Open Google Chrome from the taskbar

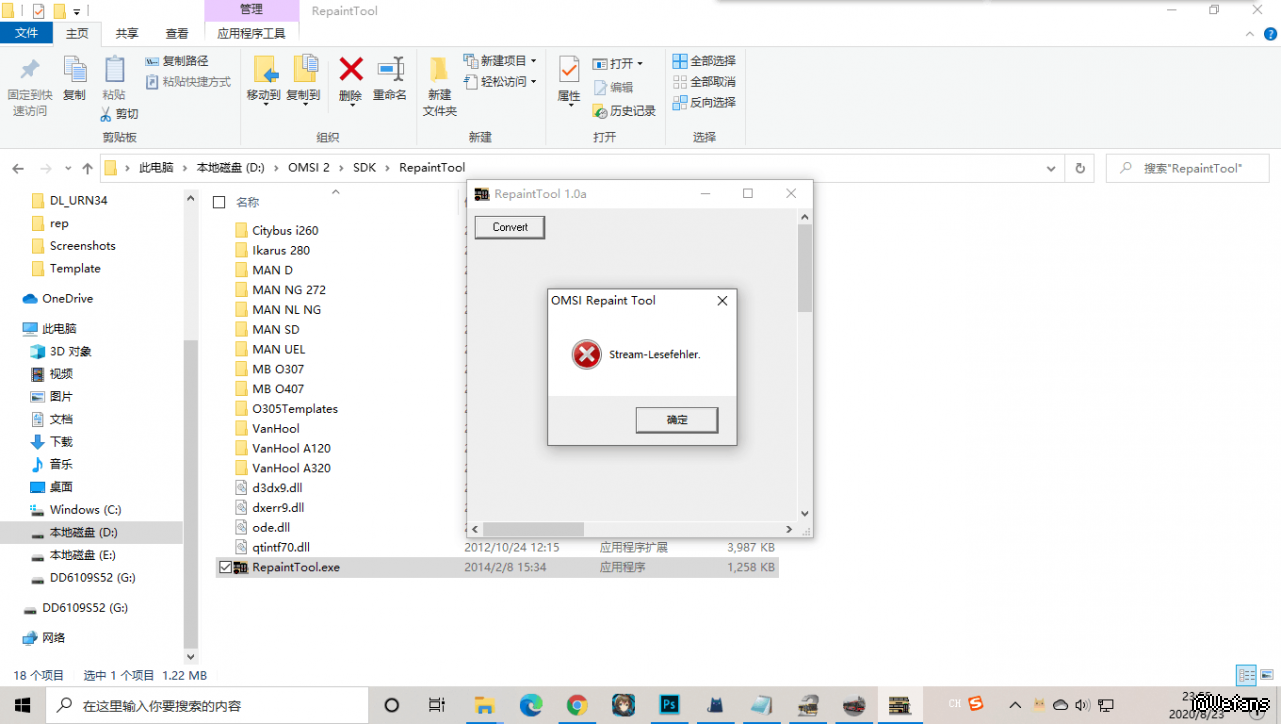(x=577, y=705)
